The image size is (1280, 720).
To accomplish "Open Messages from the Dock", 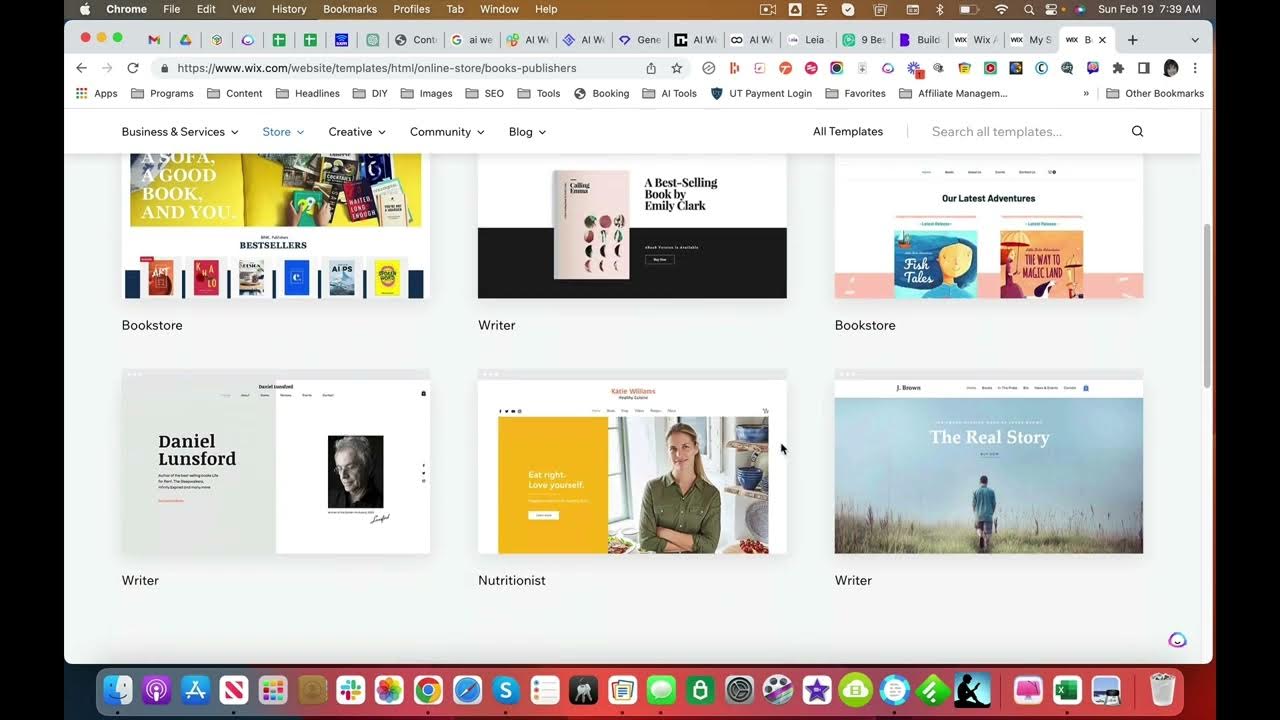I will [661, 690].
